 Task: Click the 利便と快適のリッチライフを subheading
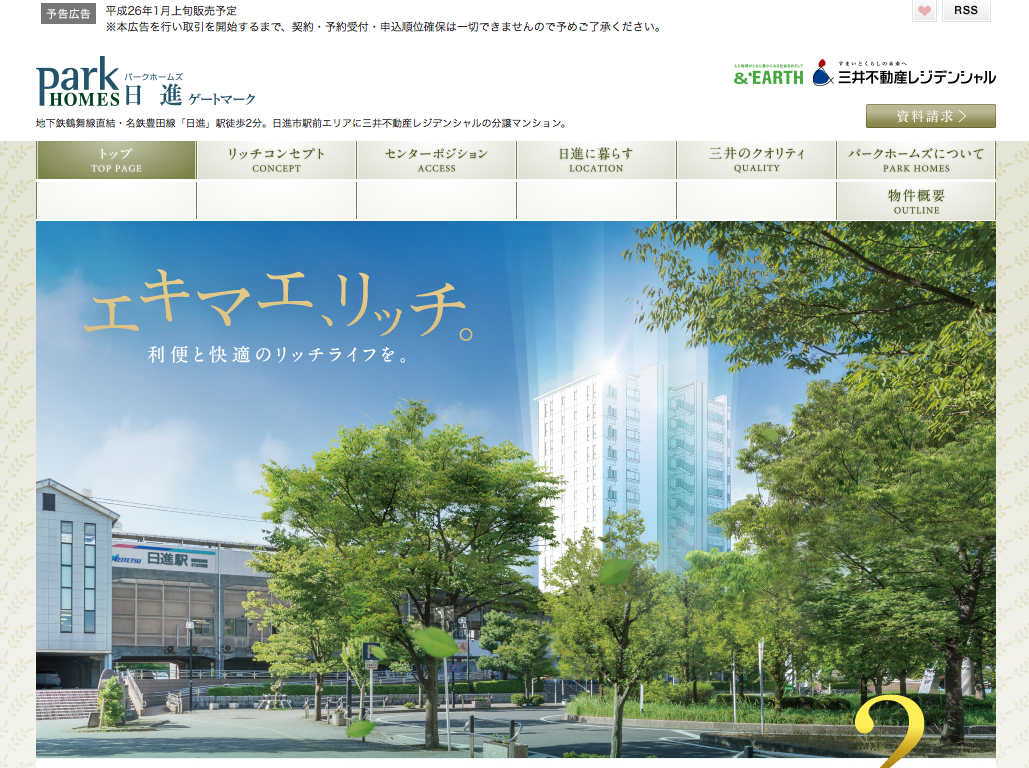pyautogui.click(x=278, y=355)
